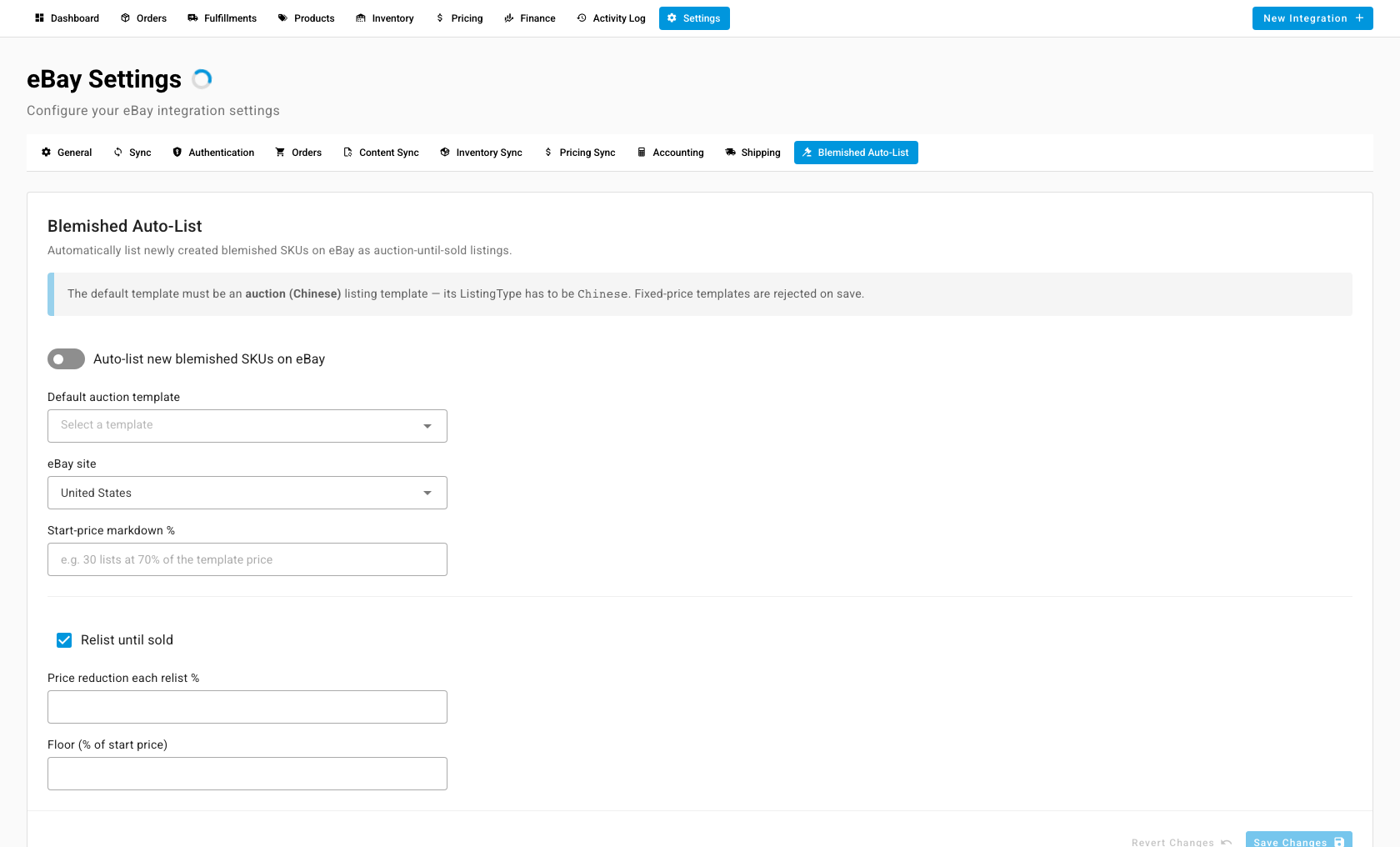Click the Fulfillments truck icon
The width and height of the screenshot is (1400, 847).
192,18
